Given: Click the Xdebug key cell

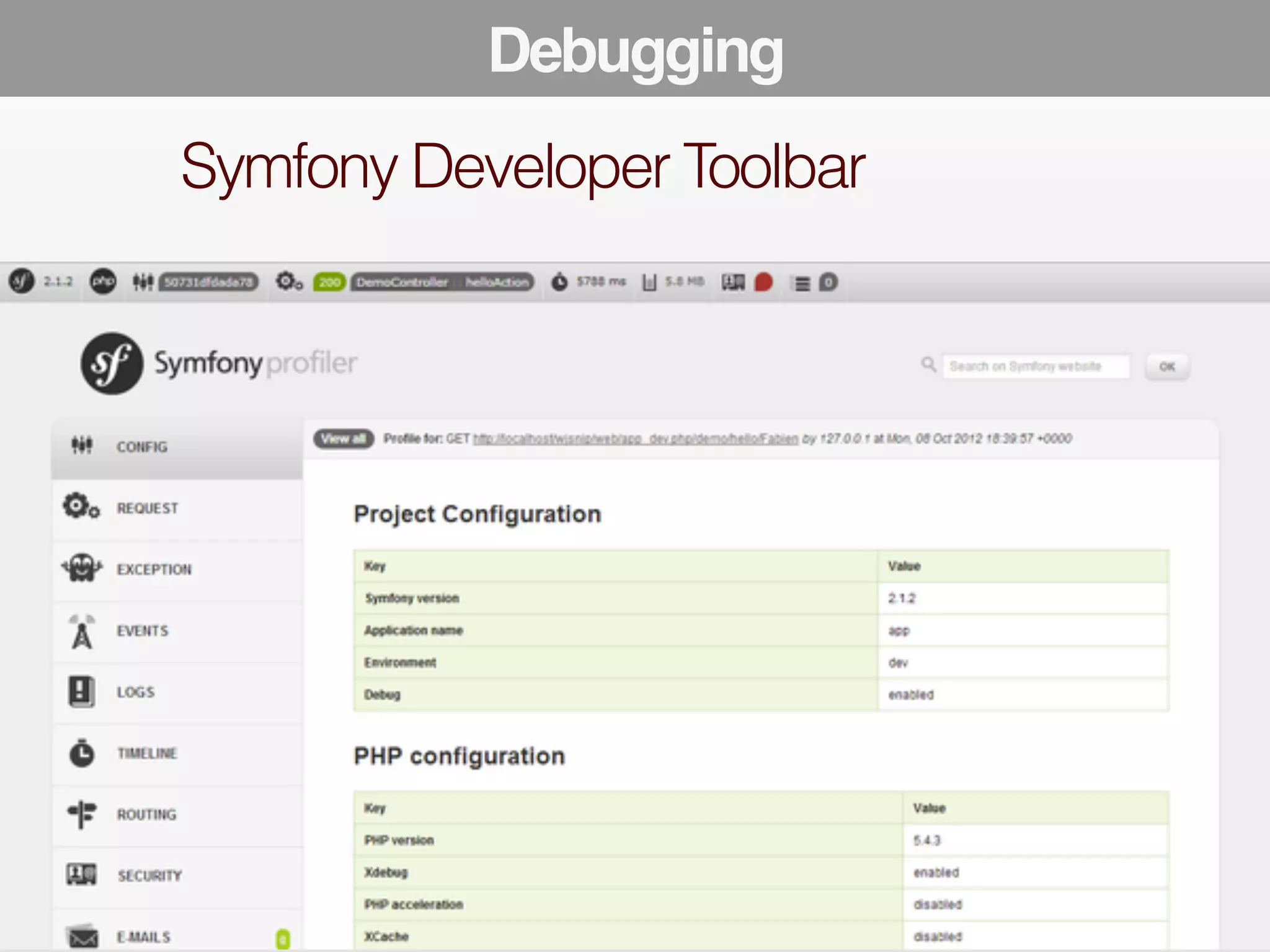Looking at the screenshot, I should point(628,873).
